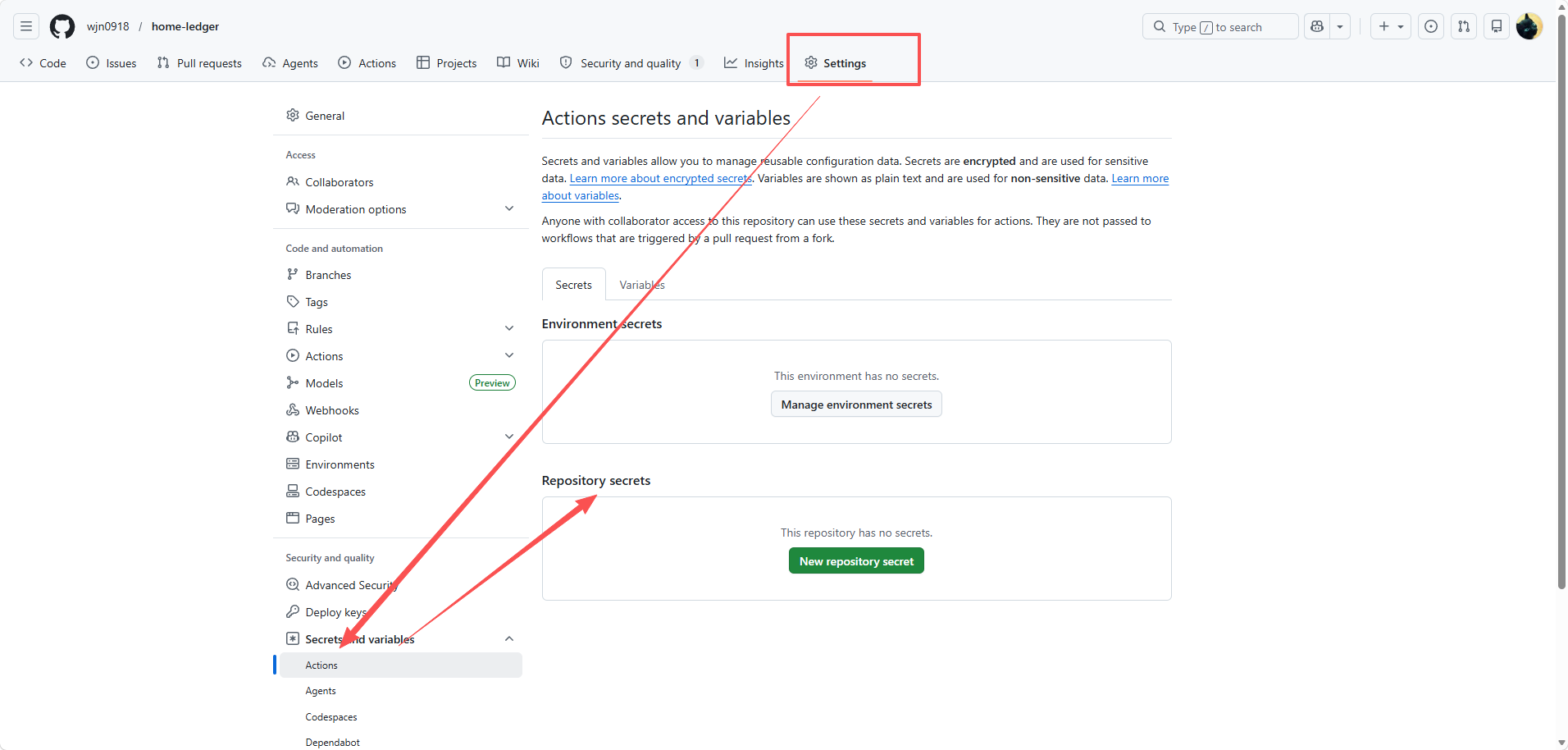Image resolution: width=1568 pixels, height=750 pixels.
Task: Open the create new plus dropdown
Action: pos(1391,26)
